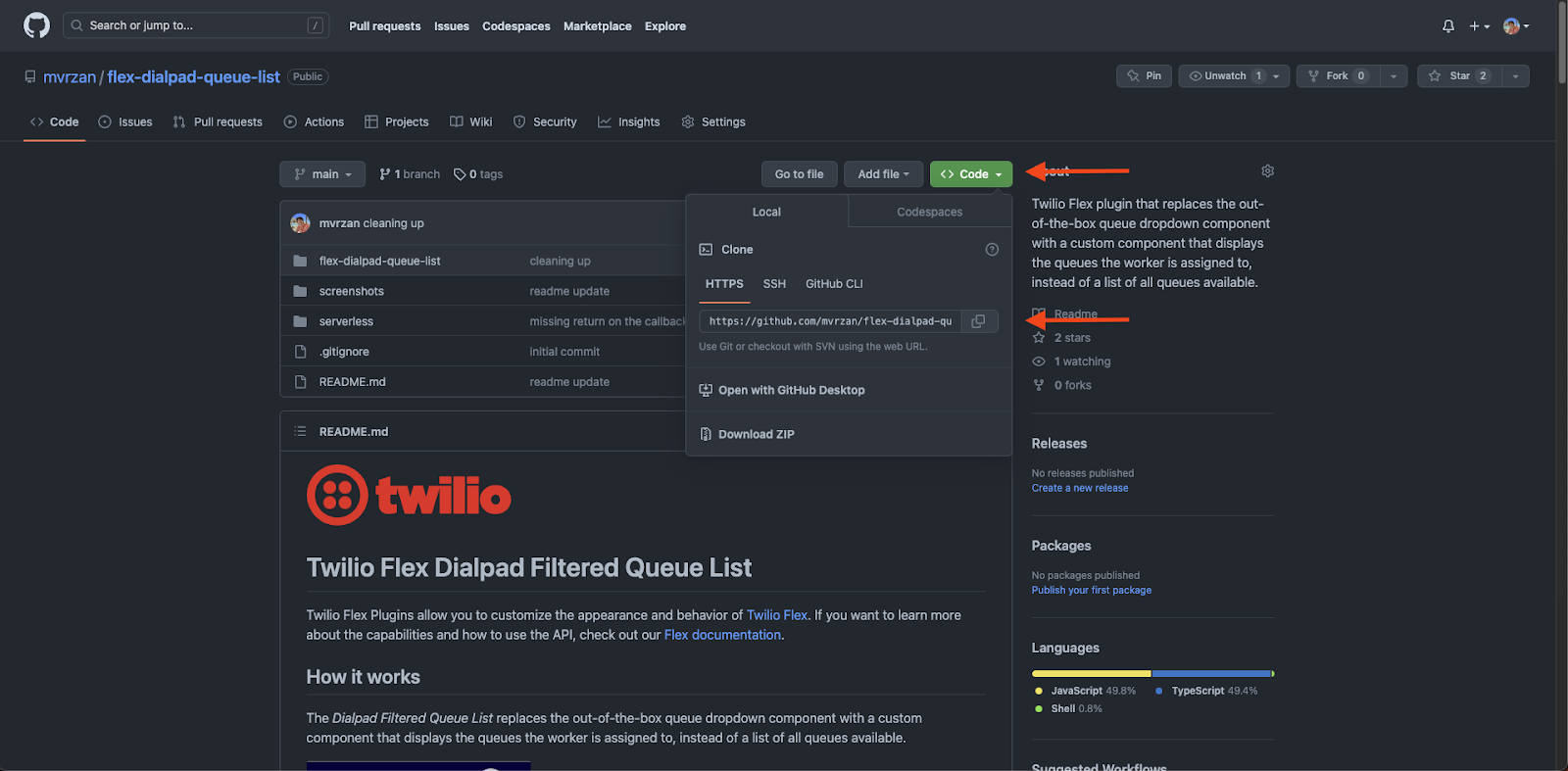
Task: Select the Codespaces tab in clone popup
Action: click(x=930, y=212)
